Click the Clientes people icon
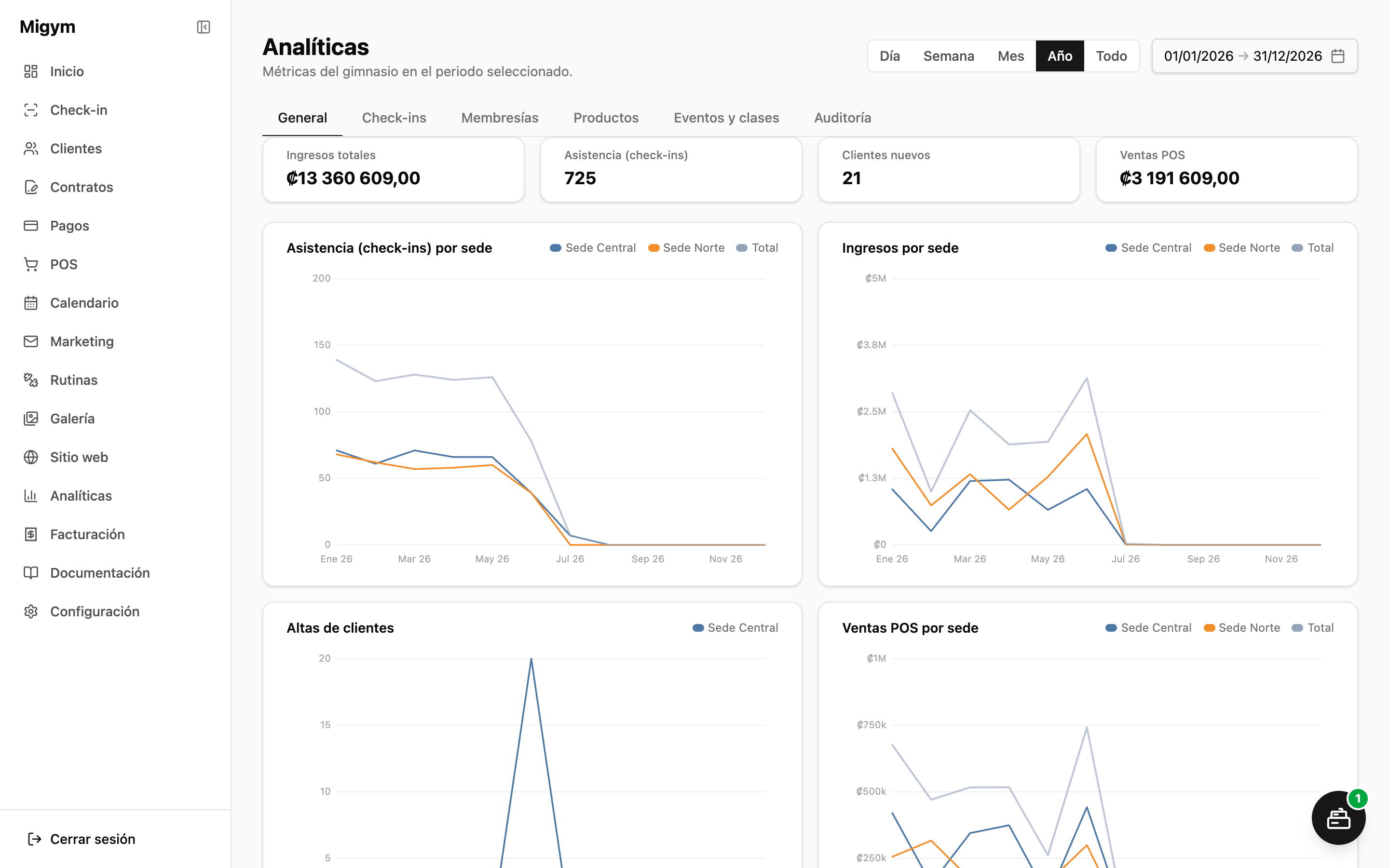The height and width of the screenshot is (868, 1389). 31,148
